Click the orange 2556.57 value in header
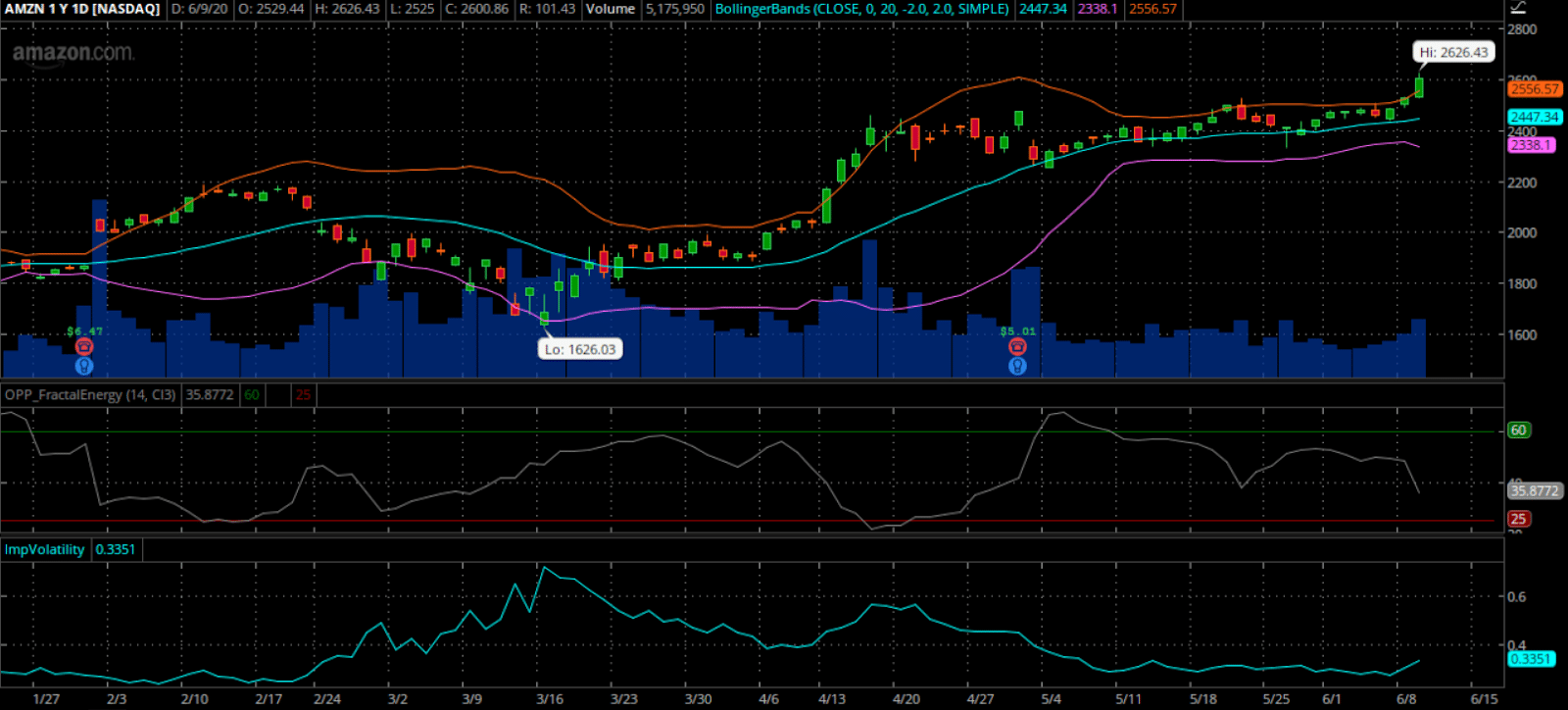 coord(1152,9)
